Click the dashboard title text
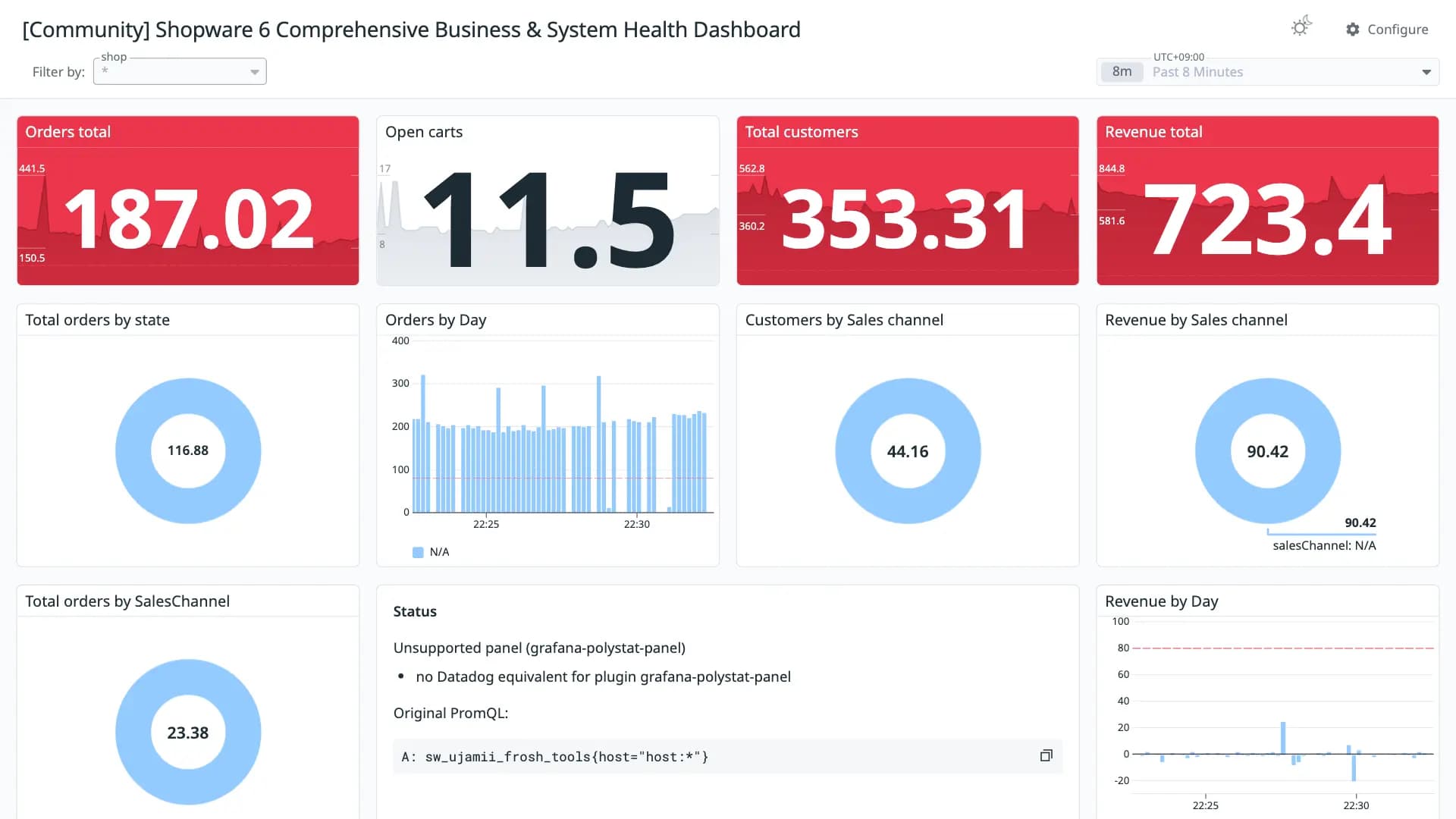Image resolution: width=1456 pixels, height=819 pixels. click(x=412, y=30)
